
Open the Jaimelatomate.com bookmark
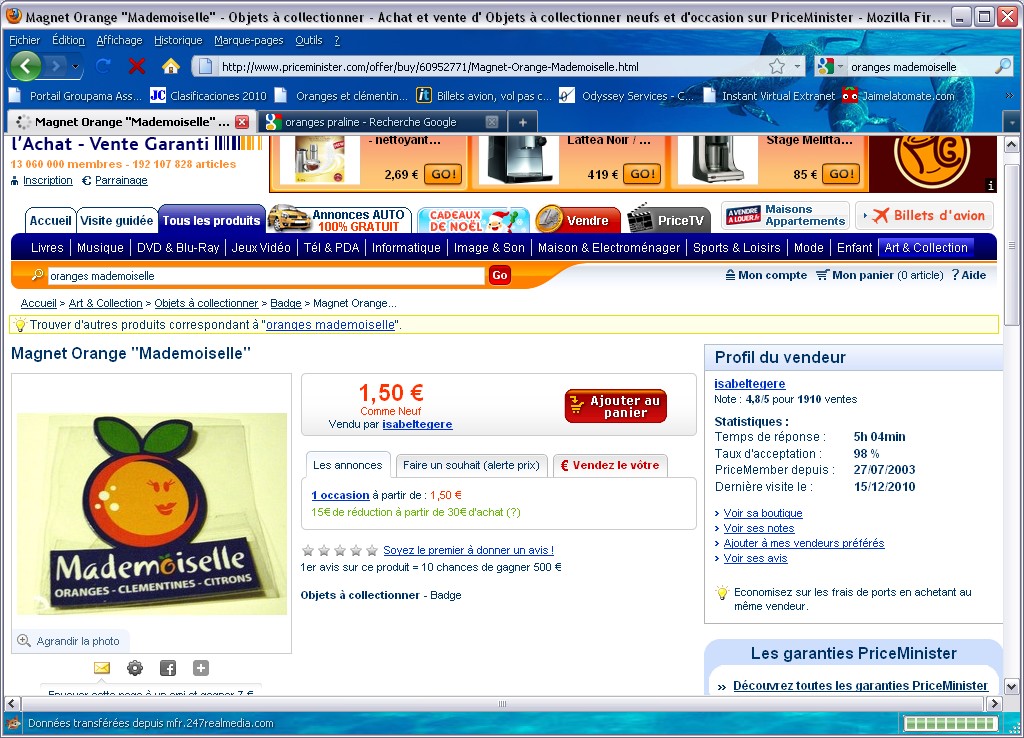tap(898, 96)
